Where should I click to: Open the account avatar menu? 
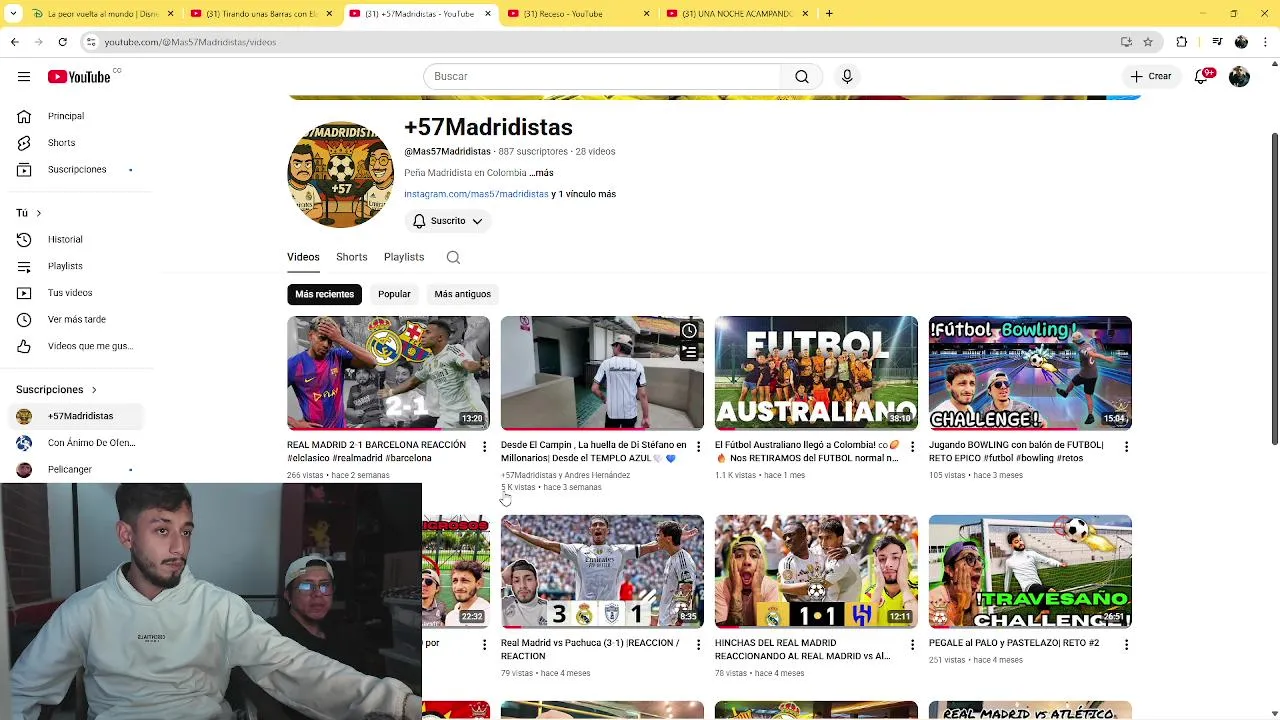coord(1239,76)
